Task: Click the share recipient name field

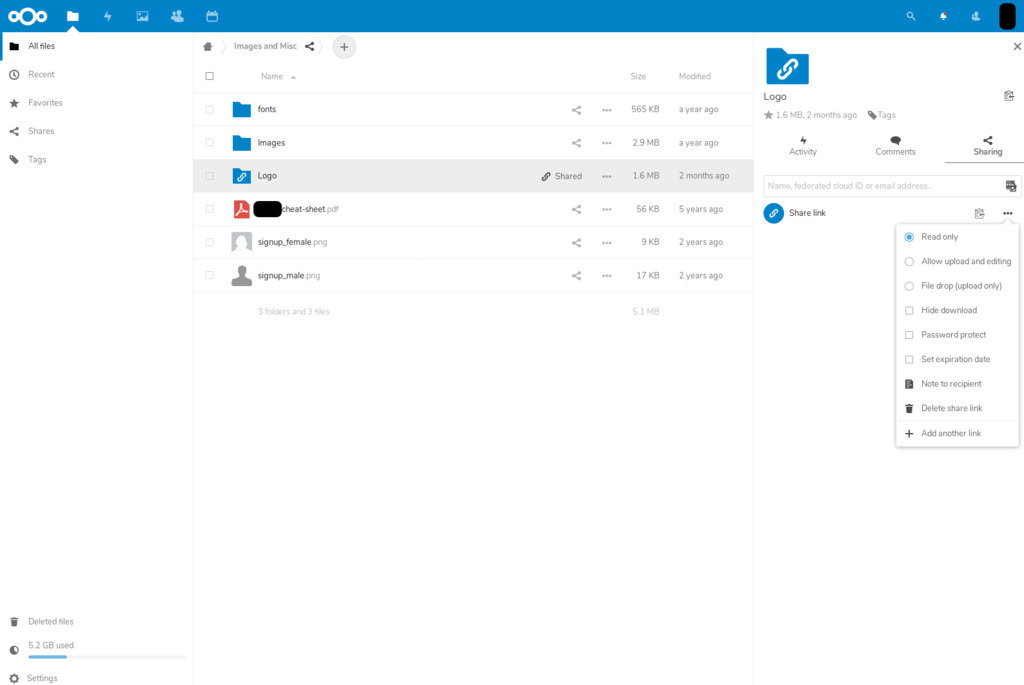Action: point(882,186)
